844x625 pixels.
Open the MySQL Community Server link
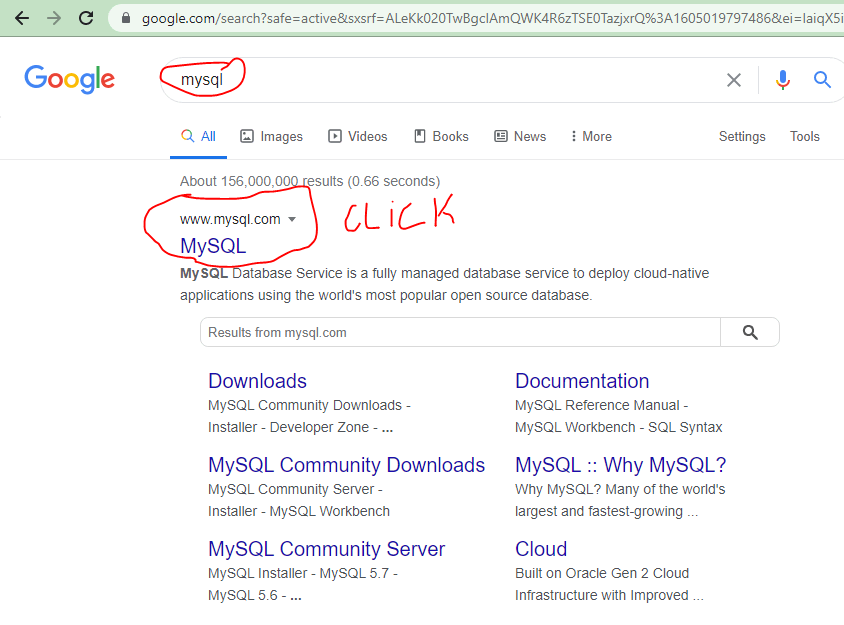[327, 549]
